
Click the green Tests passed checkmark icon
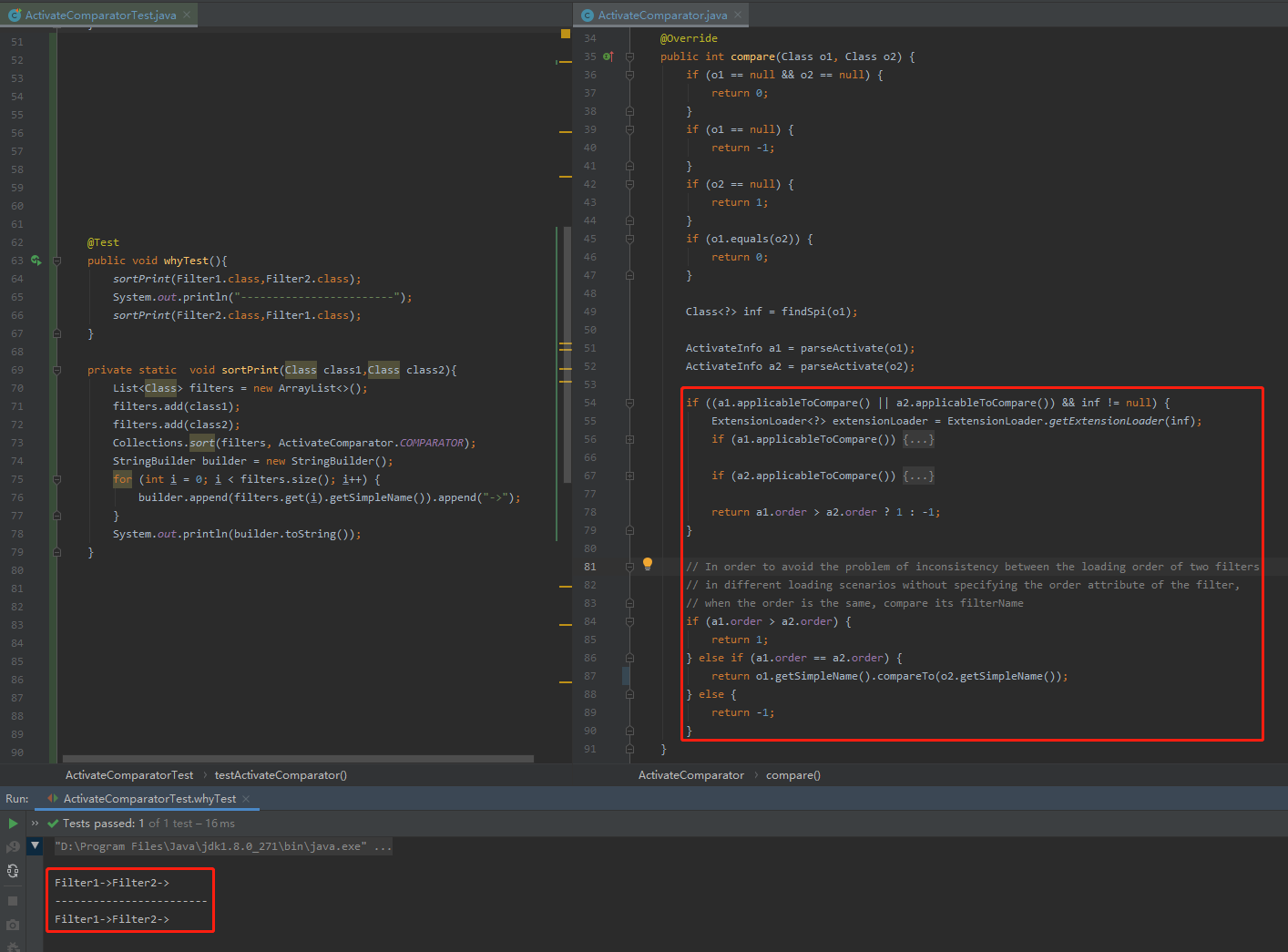(53, 824)
